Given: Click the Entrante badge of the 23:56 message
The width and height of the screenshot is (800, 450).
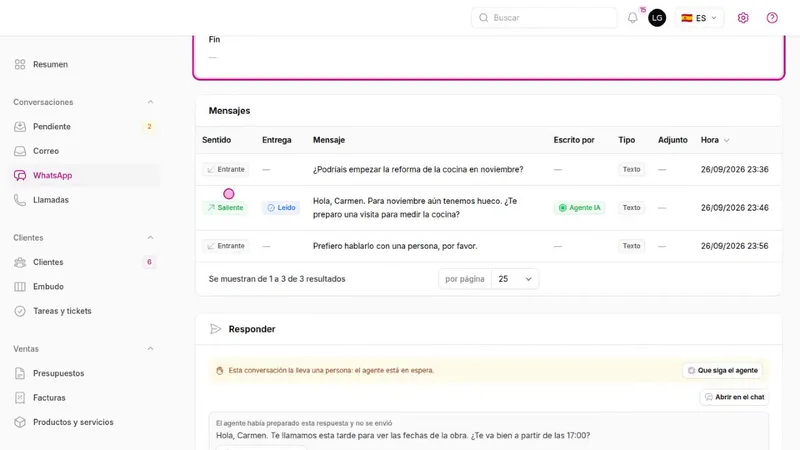Looking at the screenshot, I should click(226, 246).
